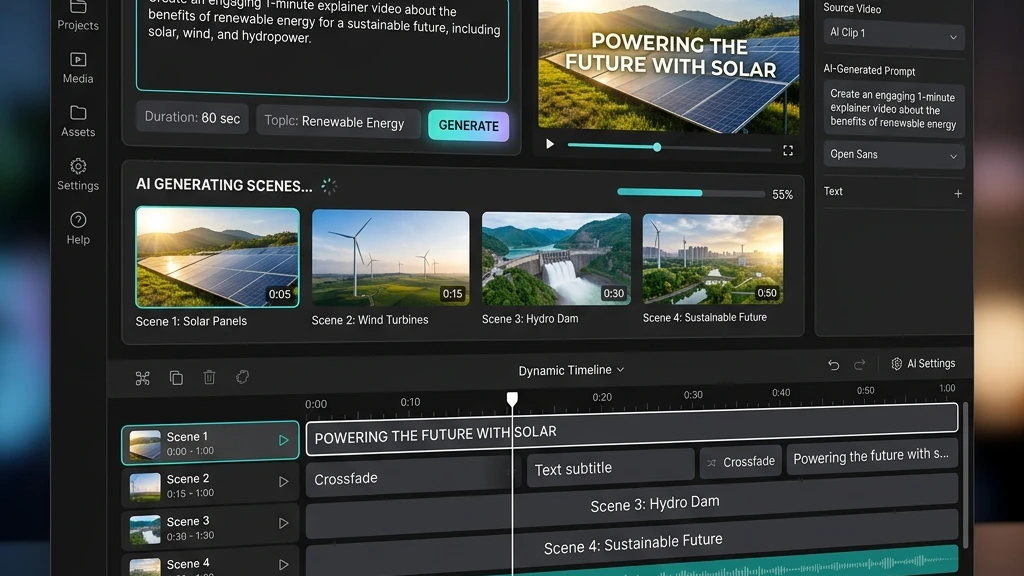Click the timeline playhead marker
Viewport: 1024px width, 576px height.
(x=512, y=399)
